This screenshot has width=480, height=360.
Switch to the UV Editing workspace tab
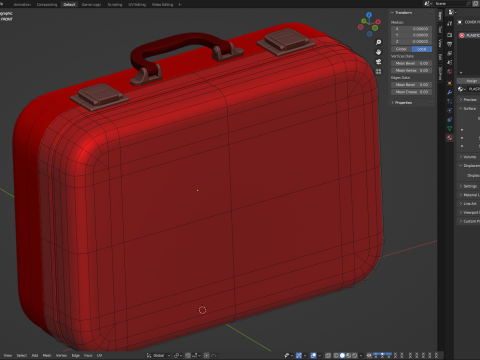tap(137, 5)
